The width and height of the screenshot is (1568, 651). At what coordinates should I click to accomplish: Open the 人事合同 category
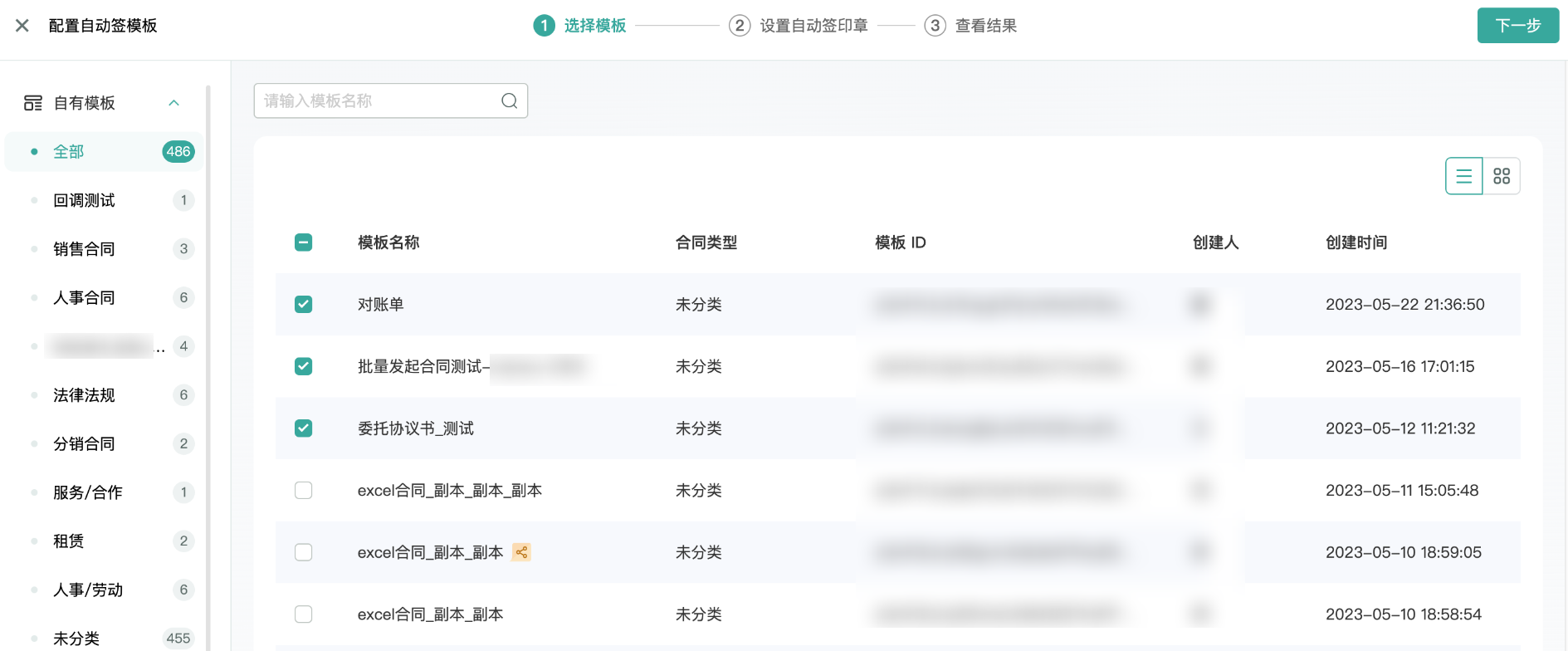(x=105, y=297)
